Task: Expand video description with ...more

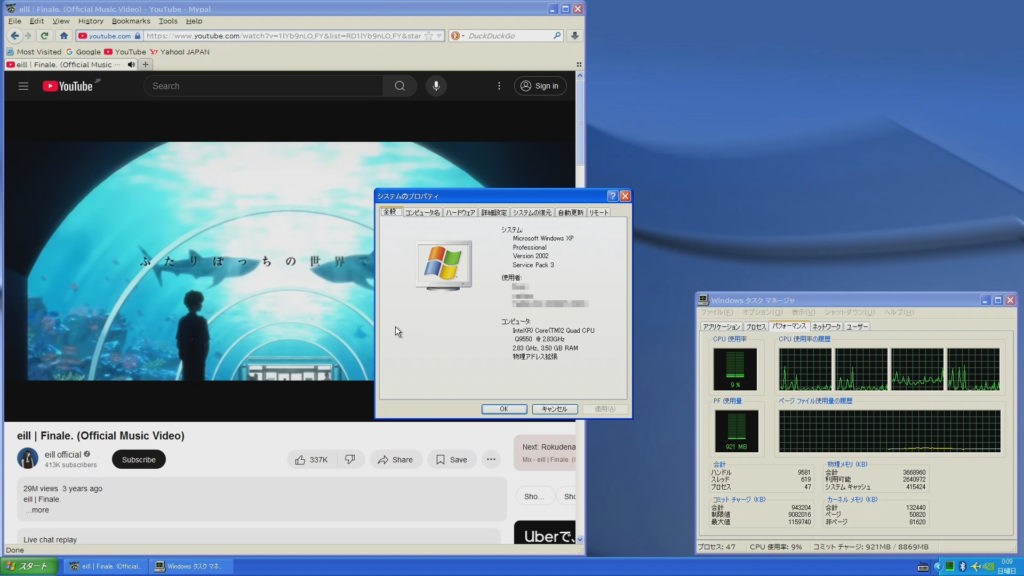Action: coord(37,510)
